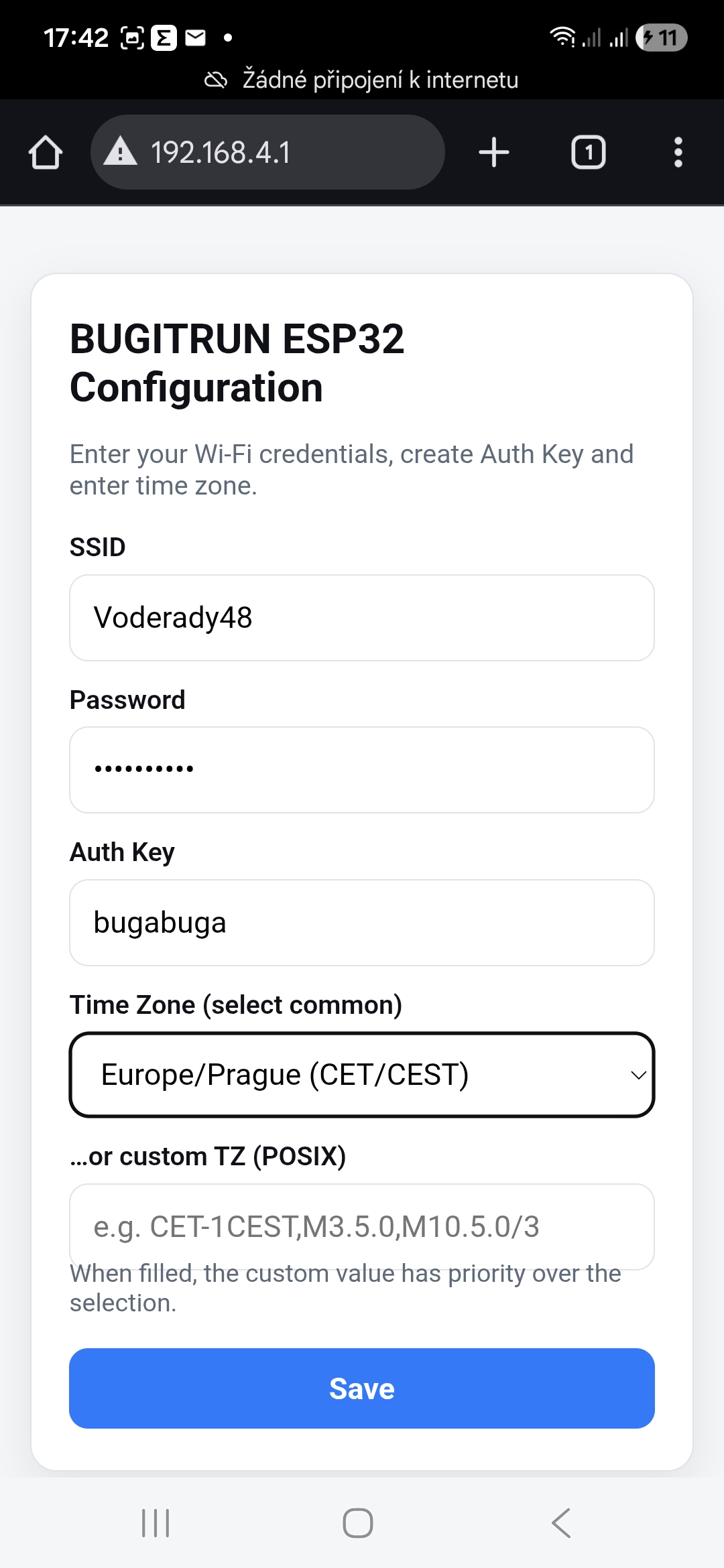Viewport: 724px width, 1568px height.
Task: Tap the no internet connection banner
Action: pos(362,80)
